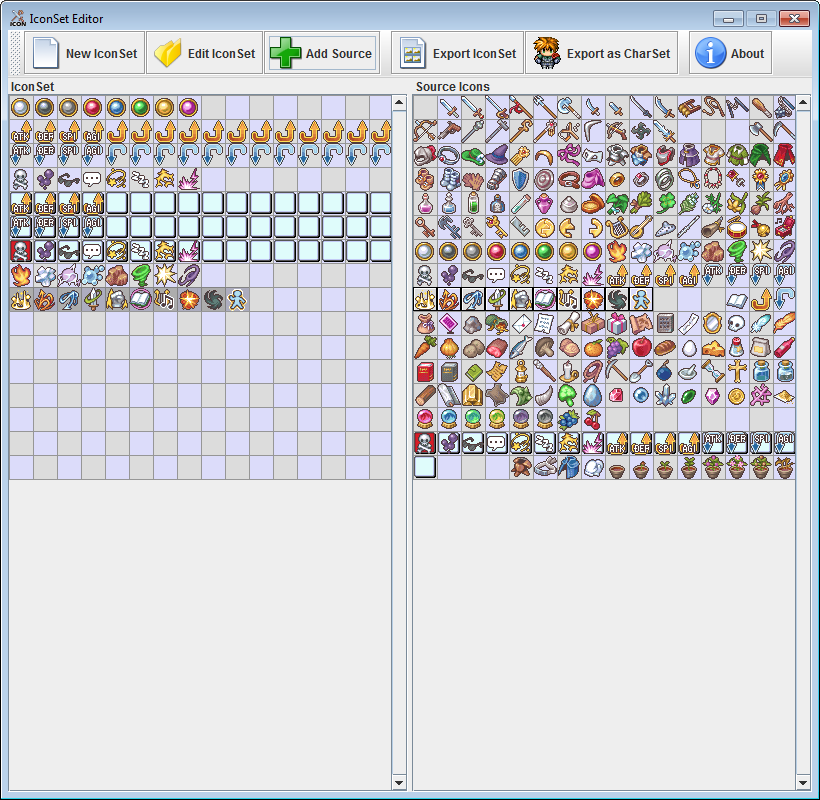The image size is (820, 800).
Task: Choose the hourglass icon in Source Icons
Action: 713,371
